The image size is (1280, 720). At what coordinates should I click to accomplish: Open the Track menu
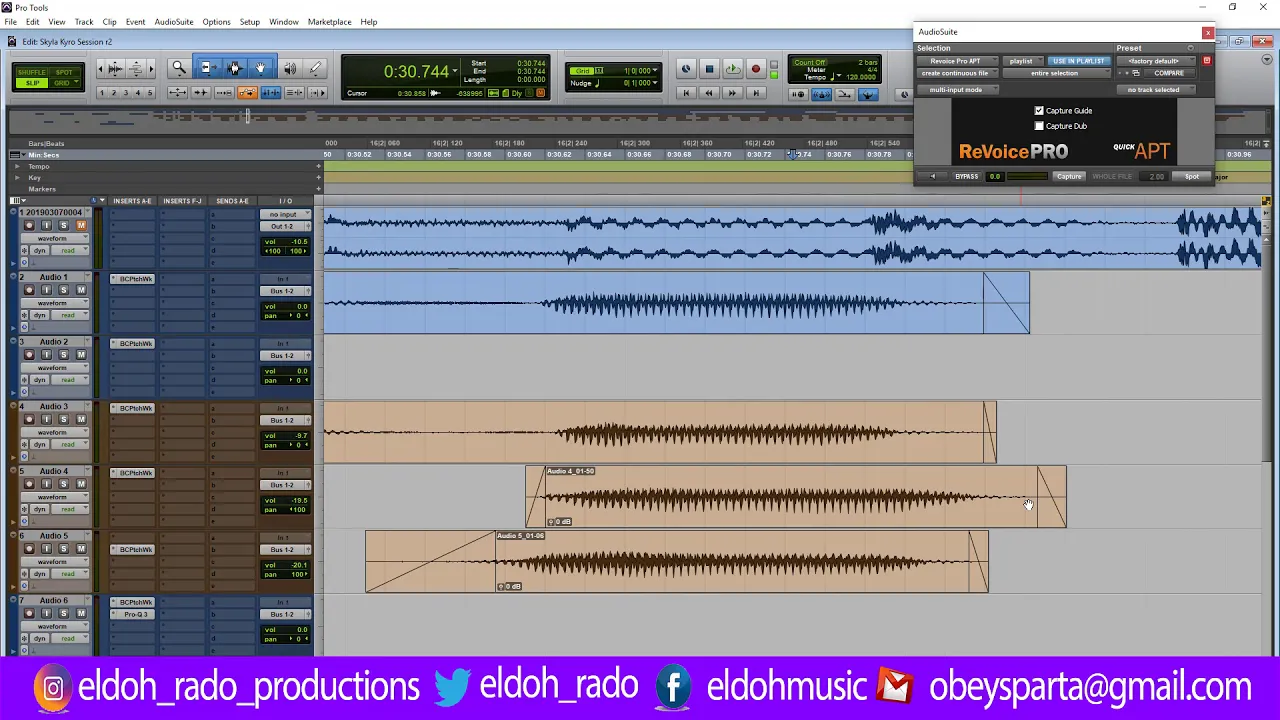[84, 22]
